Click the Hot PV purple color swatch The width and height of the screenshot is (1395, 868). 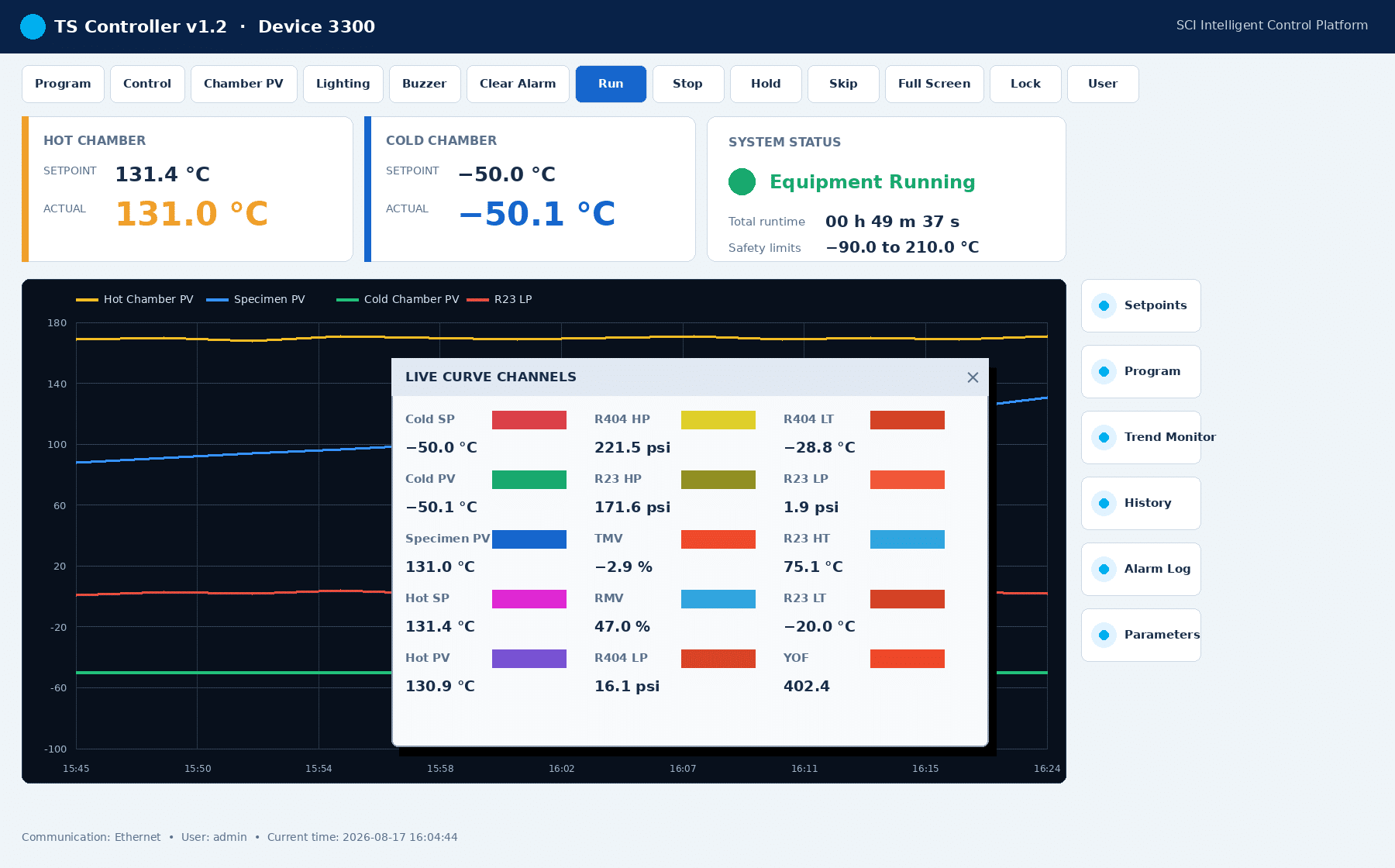coord(529,659)
